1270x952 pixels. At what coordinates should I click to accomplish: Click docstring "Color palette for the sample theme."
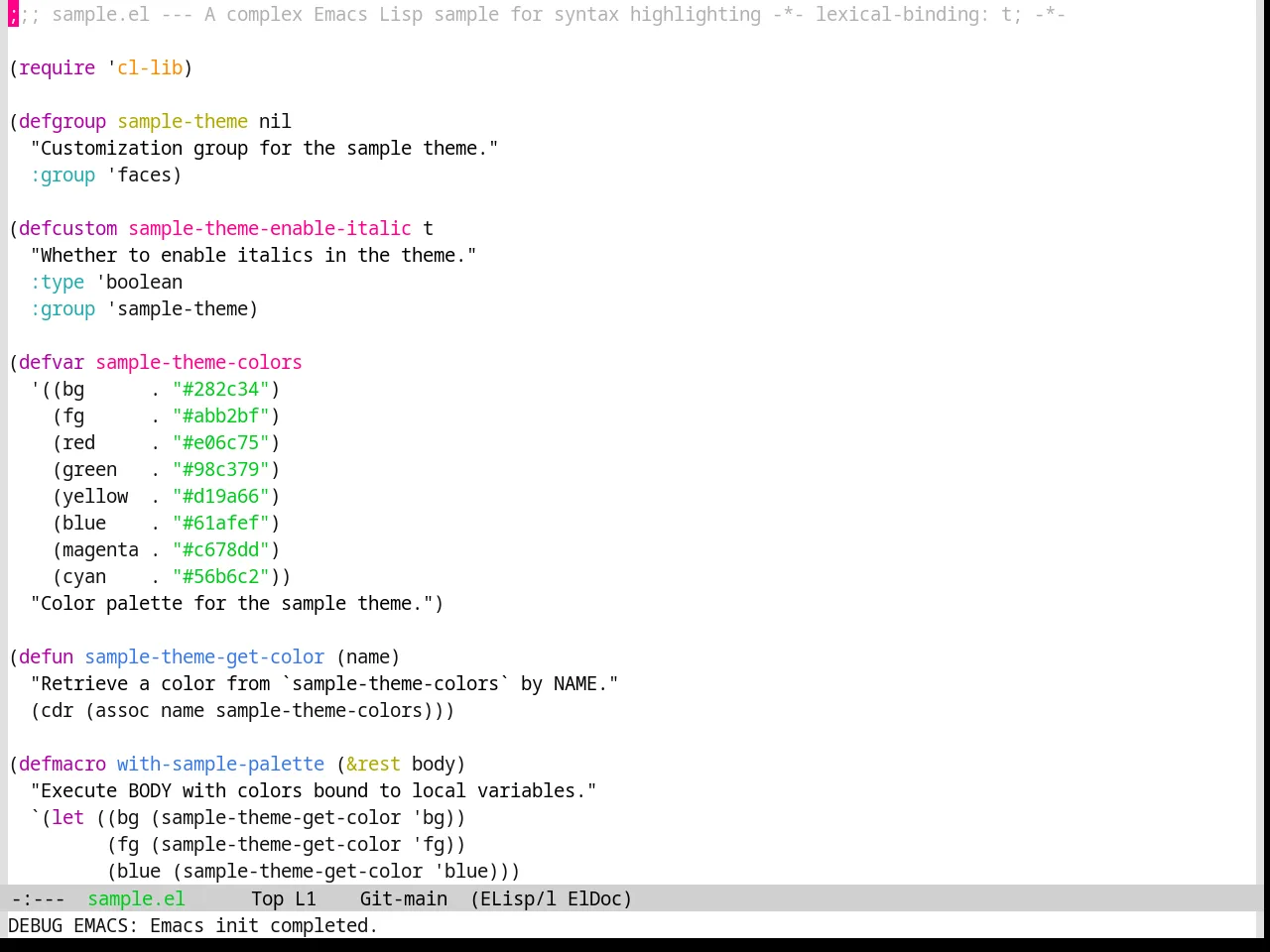(x=231, y=603)
